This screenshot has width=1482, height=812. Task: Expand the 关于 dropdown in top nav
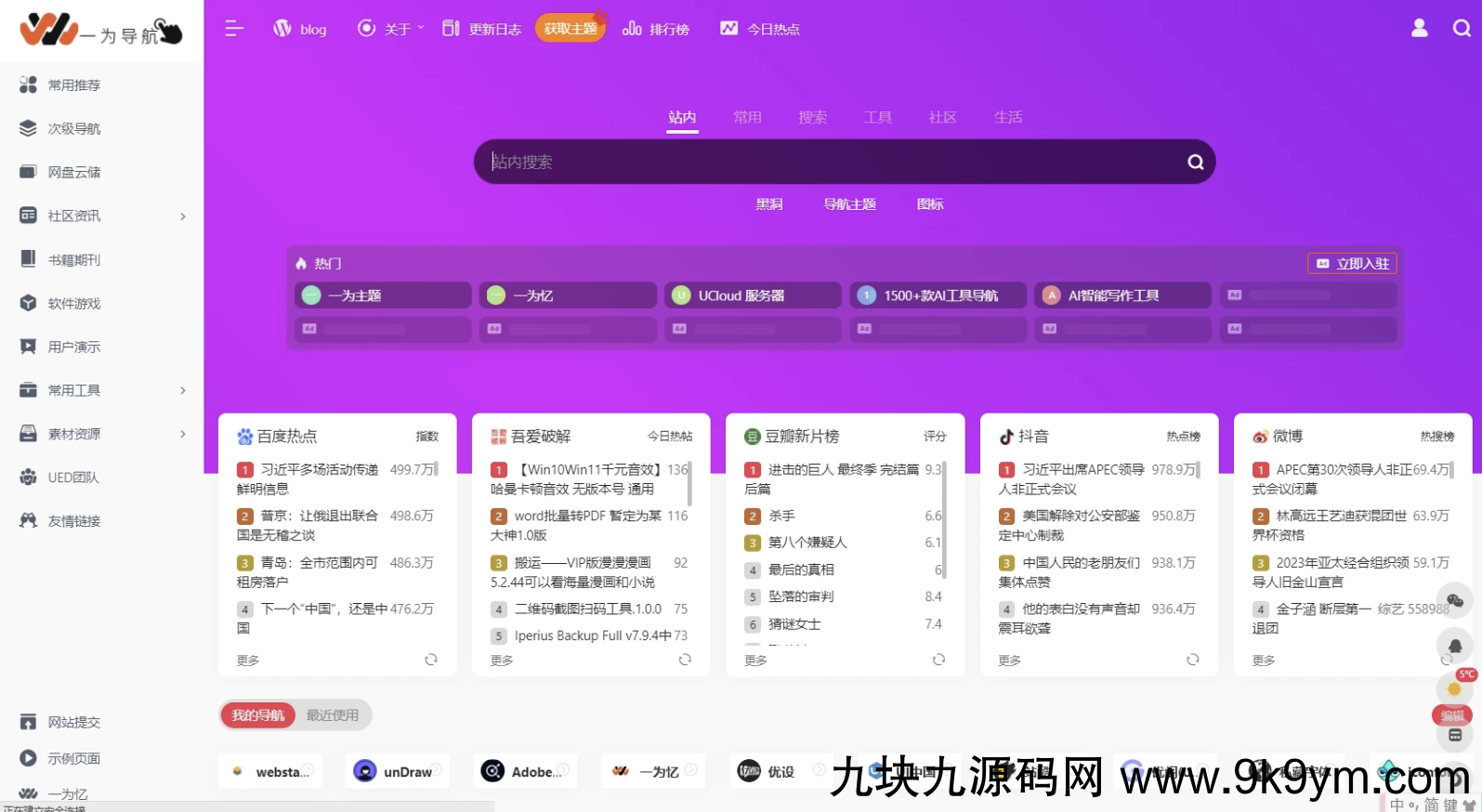[x=391, y=29]
